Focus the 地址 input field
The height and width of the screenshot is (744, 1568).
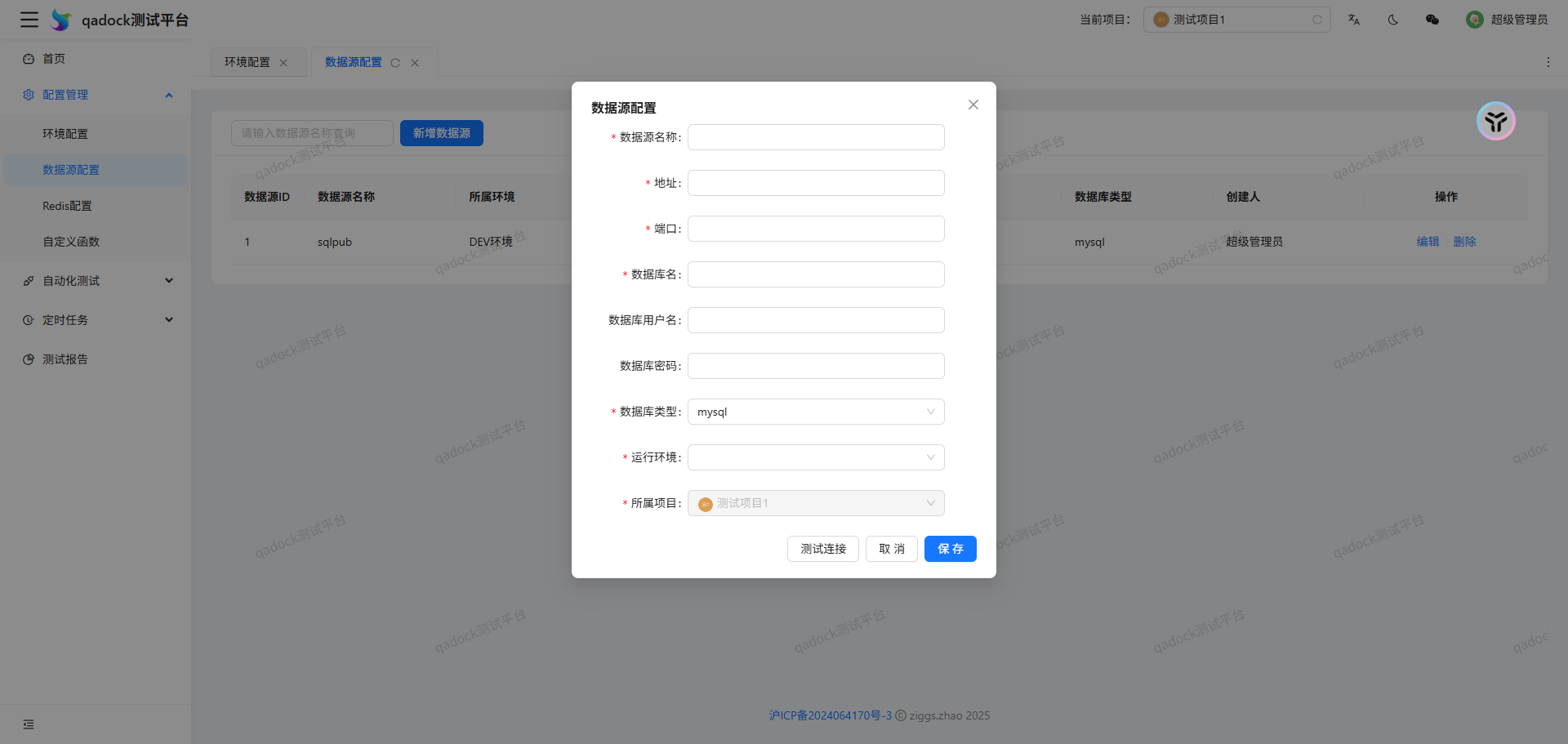point(816,183)
